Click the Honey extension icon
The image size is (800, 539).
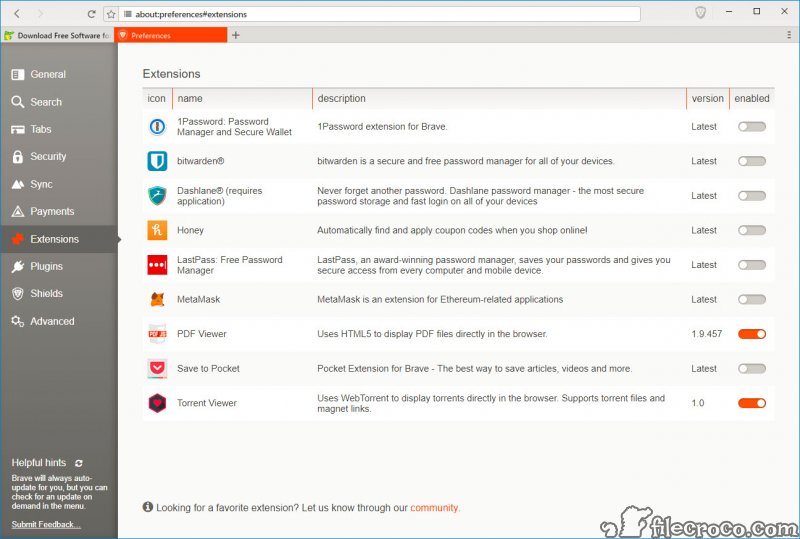(157, 230)
